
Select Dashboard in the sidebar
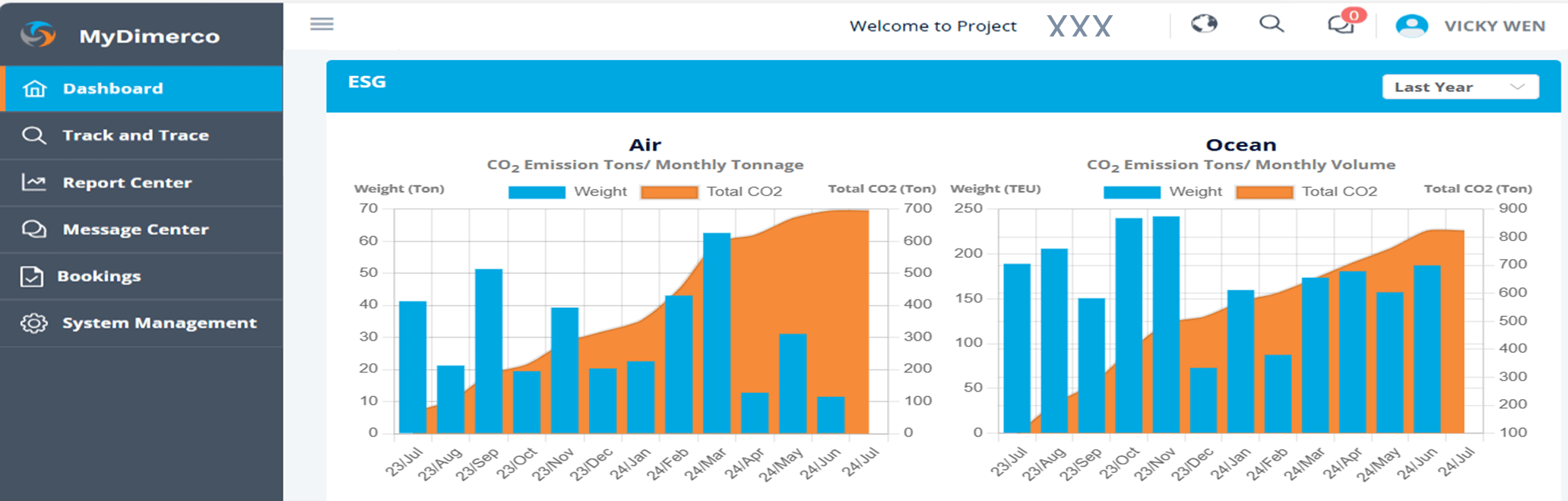click(112, 89)
